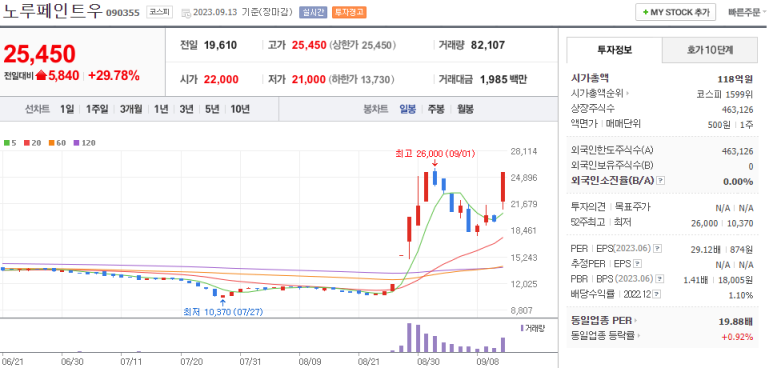773x368 pixels.
Task: Click the 1.41배 18,005원 PBR value
Action: click(x=718, y=280)
